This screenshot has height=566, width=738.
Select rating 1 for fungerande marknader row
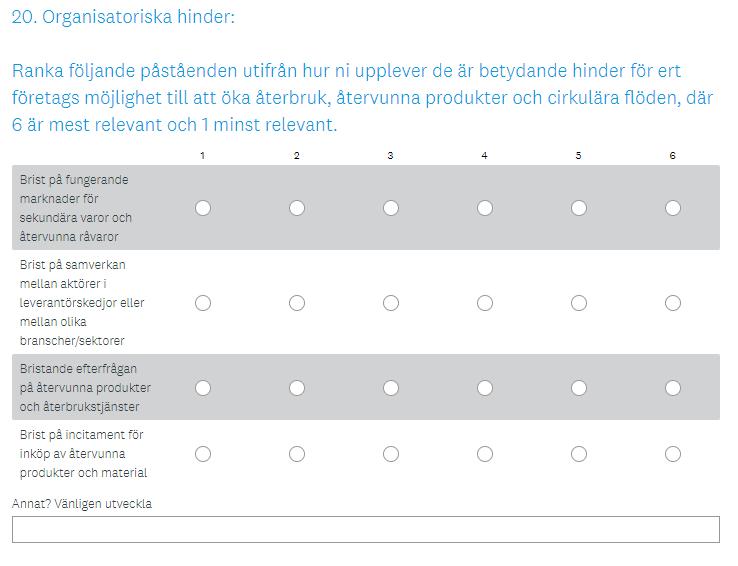(203, 208)
